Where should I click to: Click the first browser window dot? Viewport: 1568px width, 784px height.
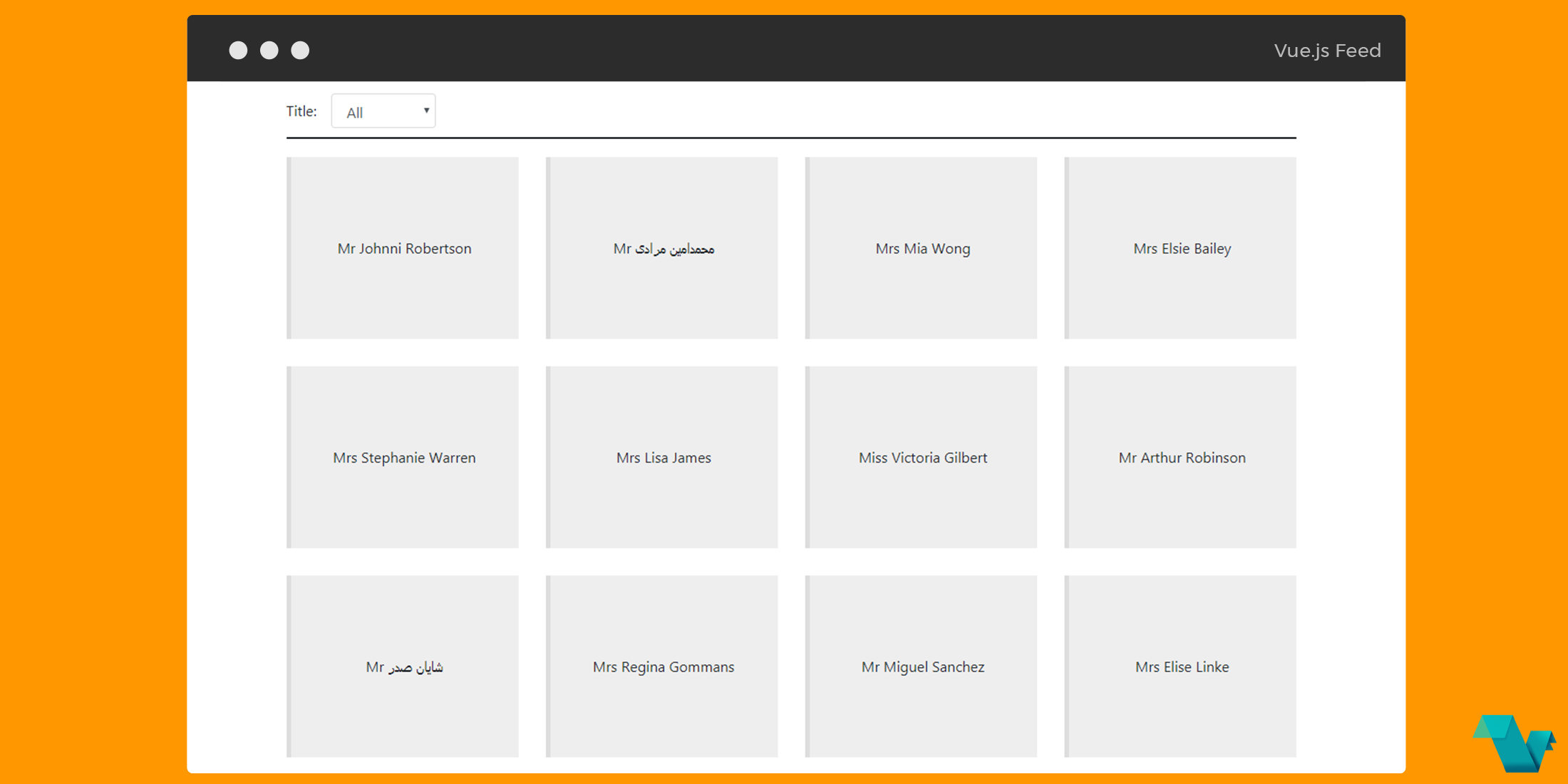click(239, 50)
